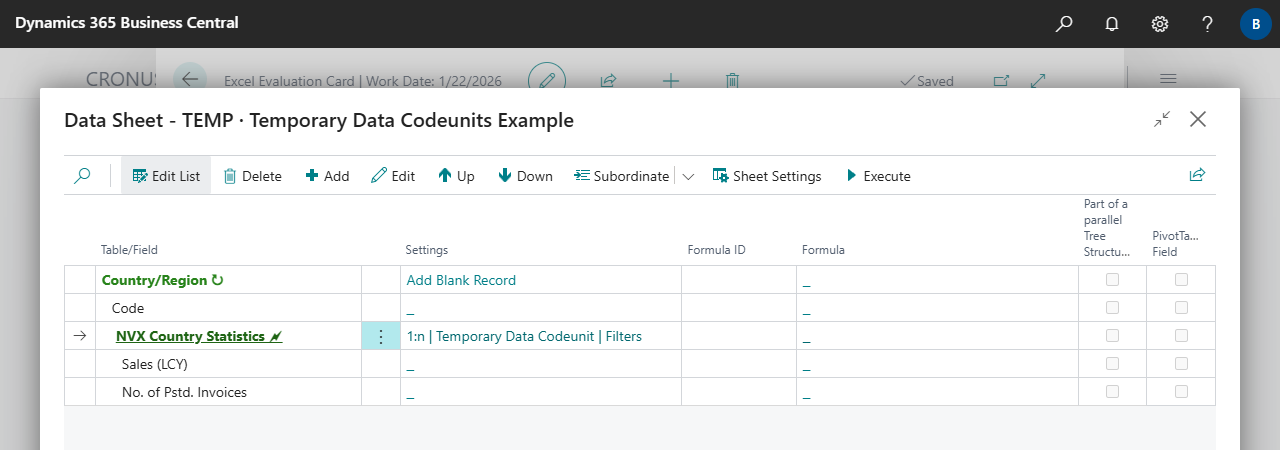The image size is (1280, 450).
Task: Collapse the Data Sheet dialog
Action: pos(1162,119)
